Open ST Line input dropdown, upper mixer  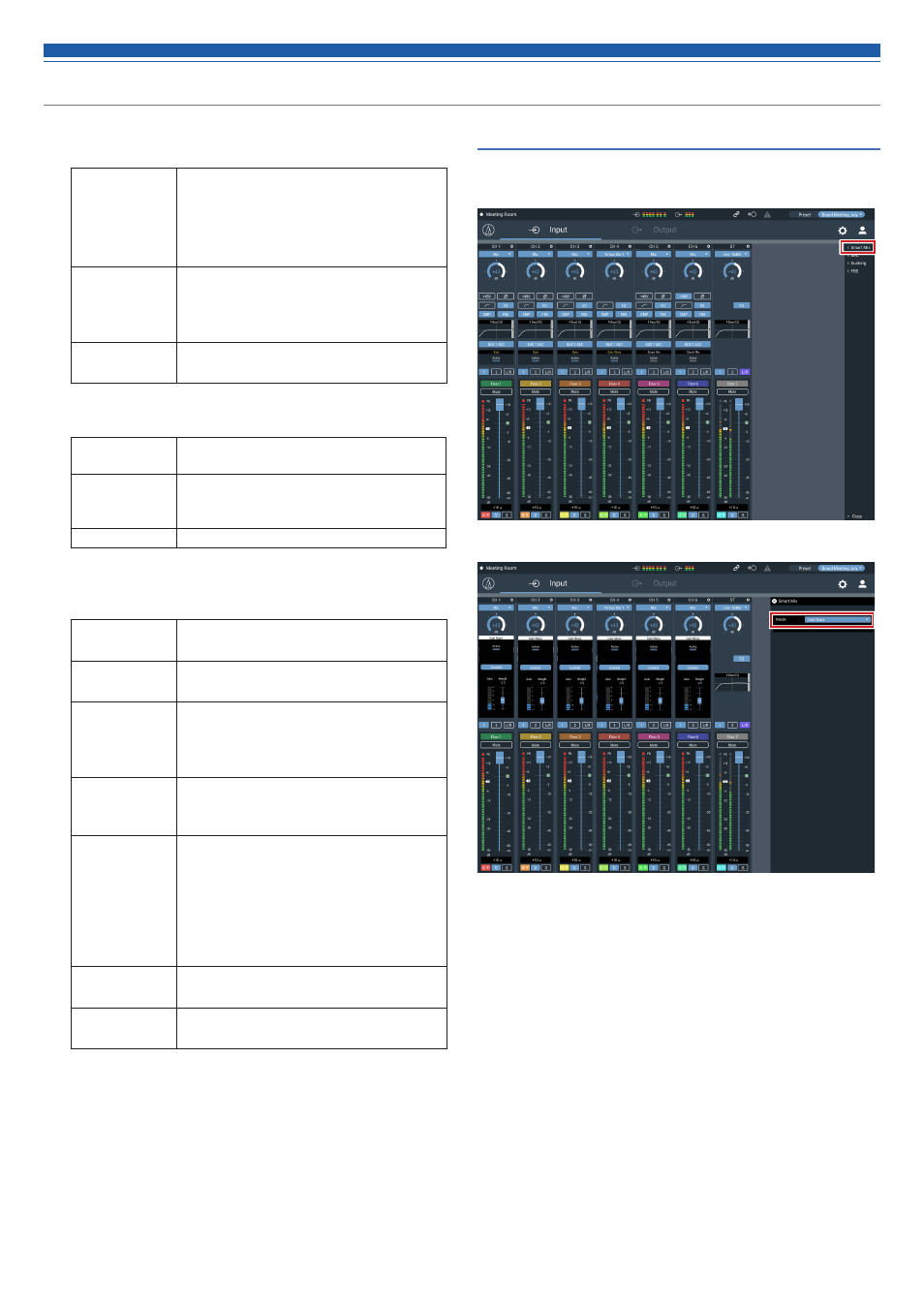(732, 254)
